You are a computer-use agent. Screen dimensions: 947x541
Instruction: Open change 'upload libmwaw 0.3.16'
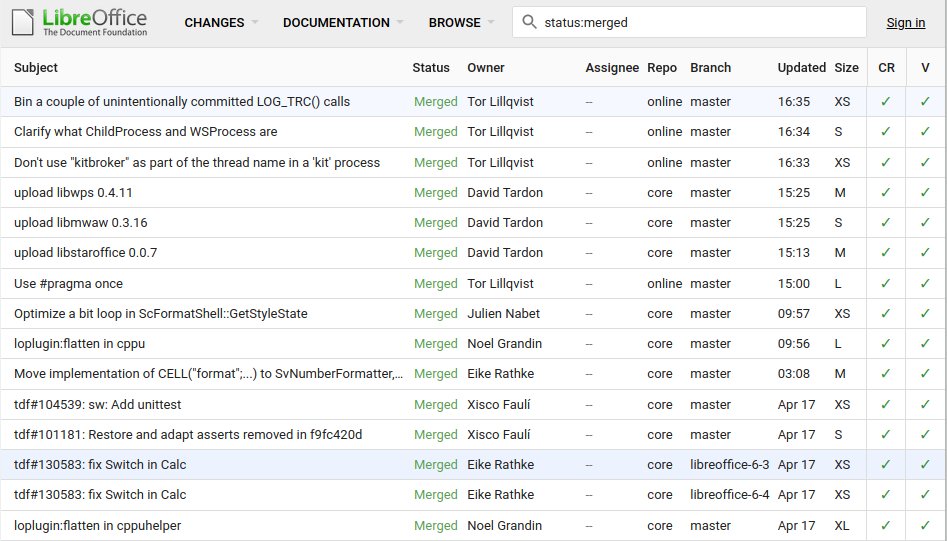(80, 223)
